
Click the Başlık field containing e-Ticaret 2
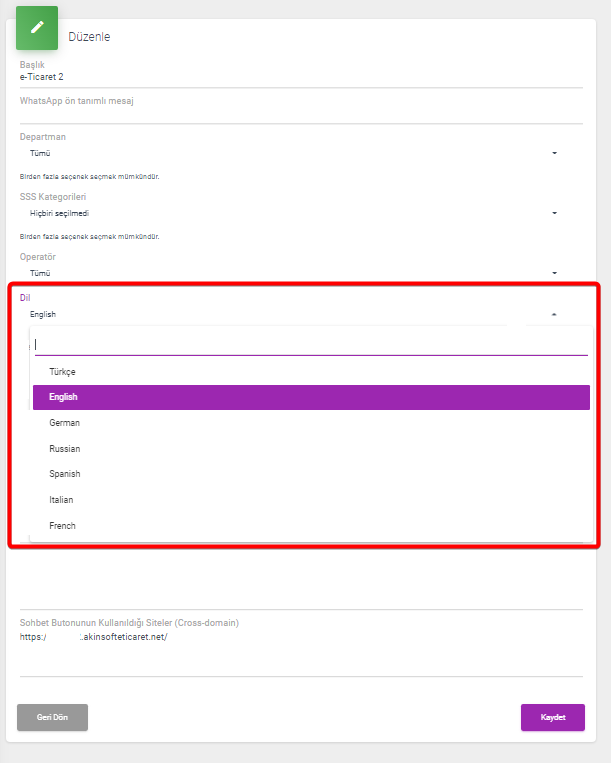[x=301, y=77]
